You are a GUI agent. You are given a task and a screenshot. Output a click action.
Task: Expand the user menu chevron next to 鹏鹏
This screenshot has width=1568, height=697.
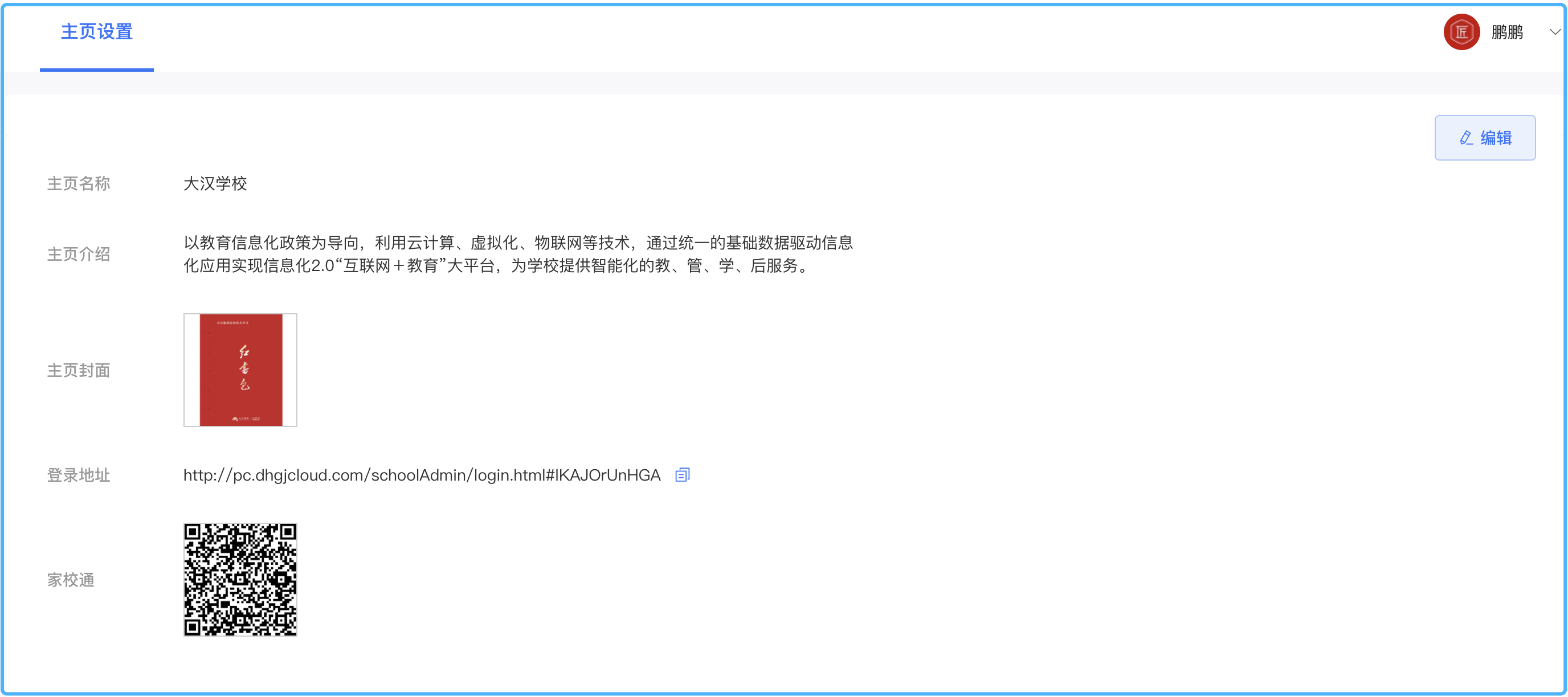1556,32
